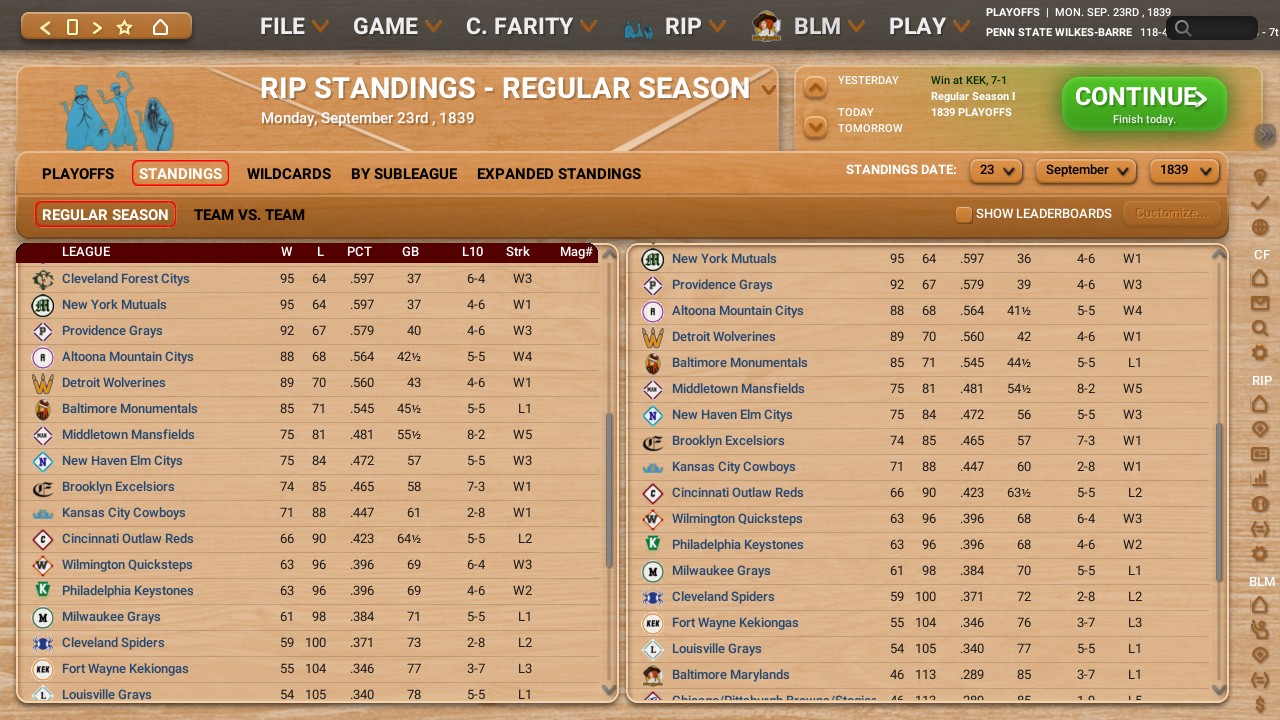
Task: Click the search field in top bar
Action: 1214,28
